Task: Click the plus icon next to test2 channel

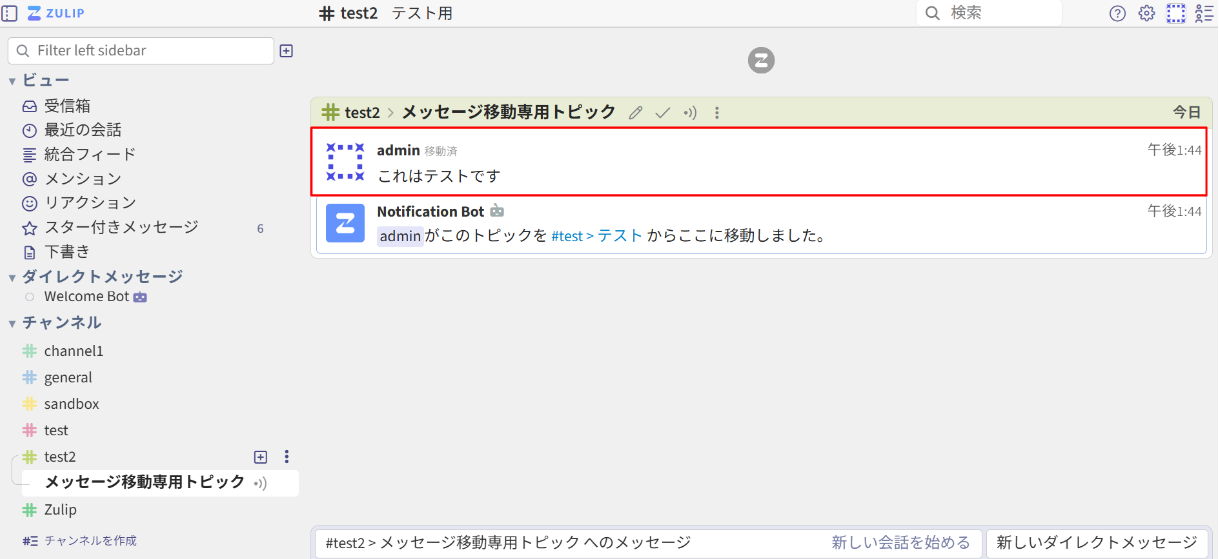Action: click(261, 457)
